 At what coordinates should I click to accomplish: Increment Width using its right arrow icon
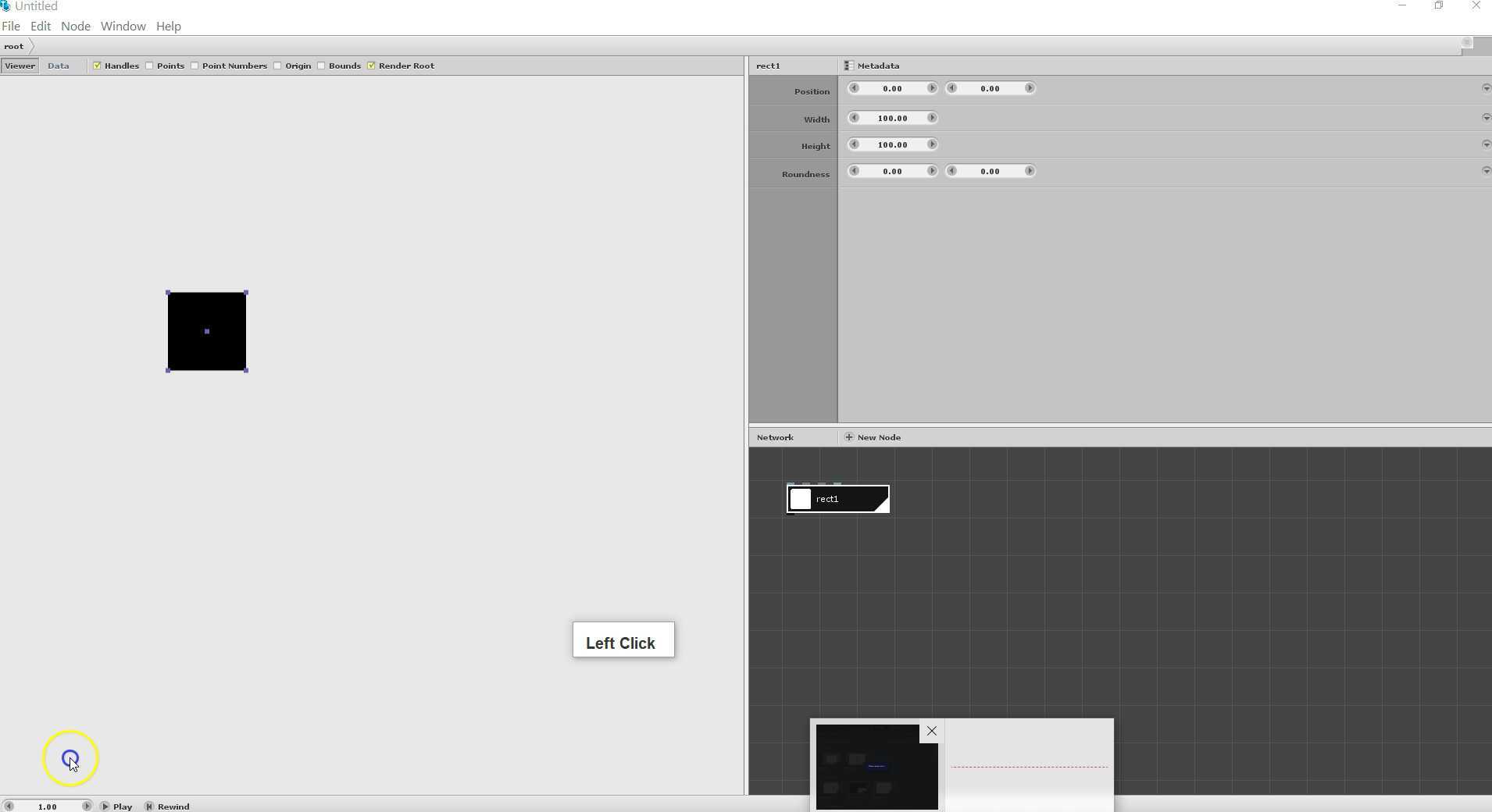pos(933,117)
